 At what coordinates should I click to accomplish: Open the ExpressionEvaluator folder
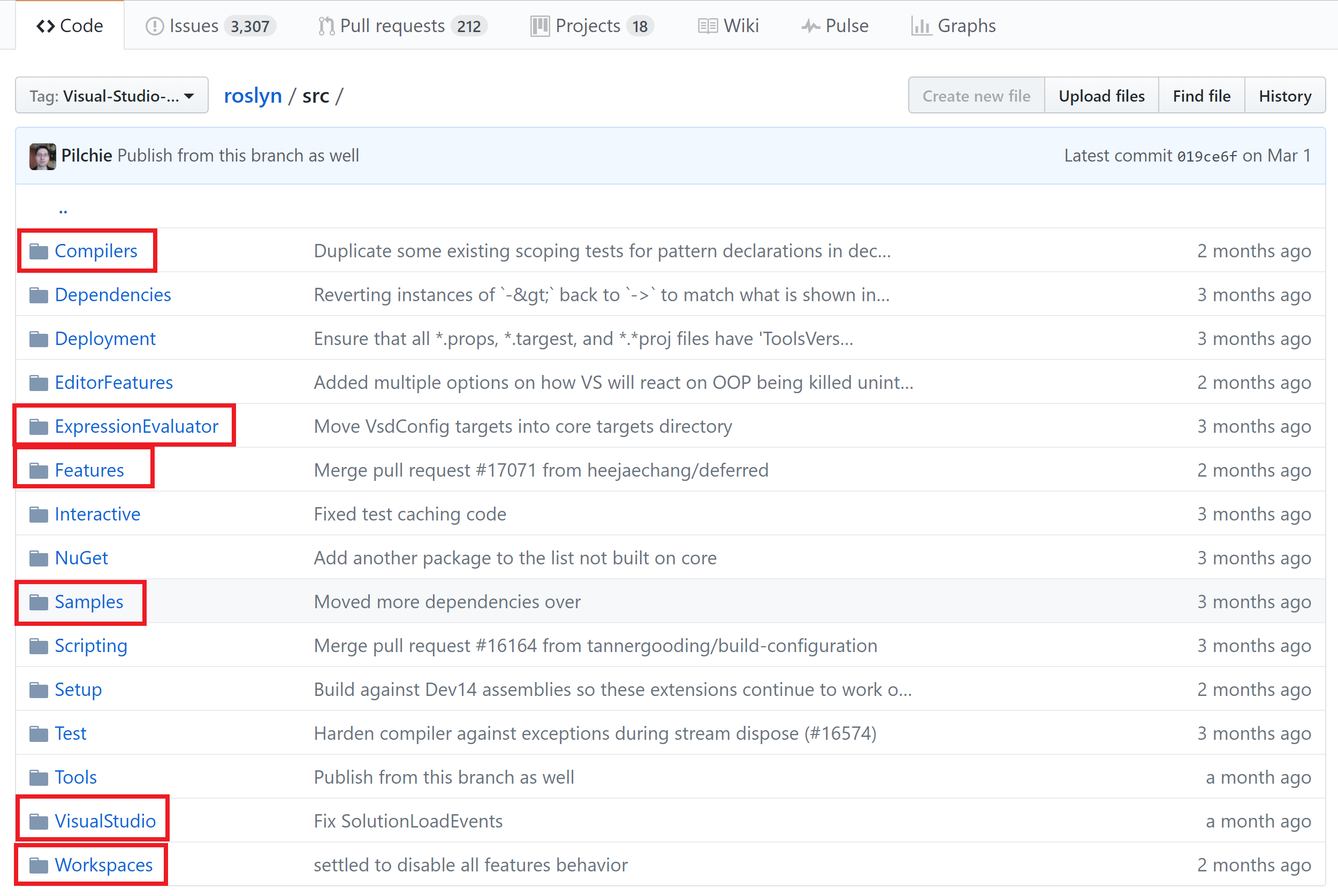pyautogui.click(x=136, y=426)
